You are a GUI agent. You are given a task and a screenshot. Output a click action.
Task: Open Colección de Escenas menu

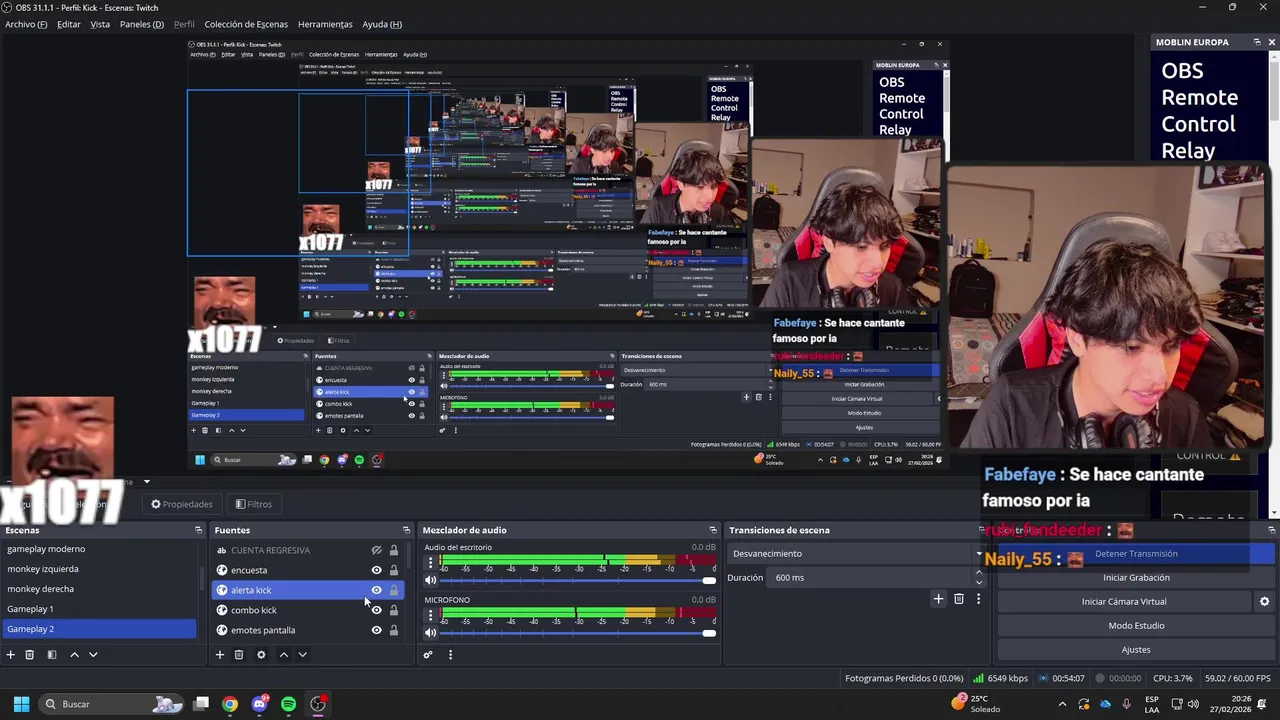coord(246,24)
